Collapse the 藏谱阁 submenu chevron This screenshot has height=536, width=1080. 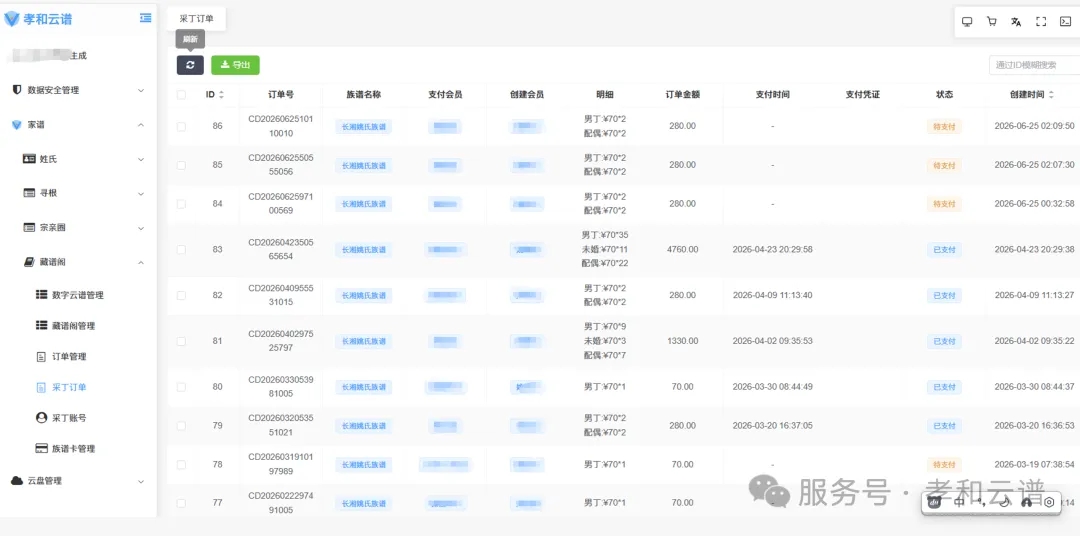[141, 262]
